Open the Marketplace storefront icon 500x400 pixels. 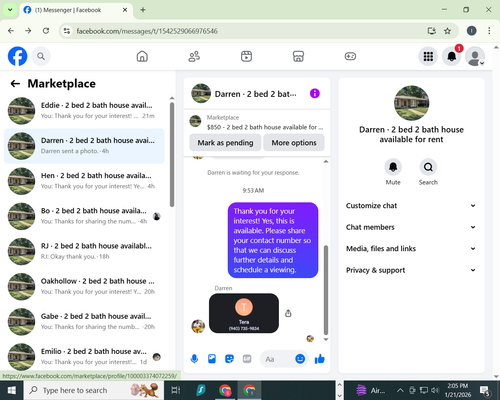[x=298, y=56]
